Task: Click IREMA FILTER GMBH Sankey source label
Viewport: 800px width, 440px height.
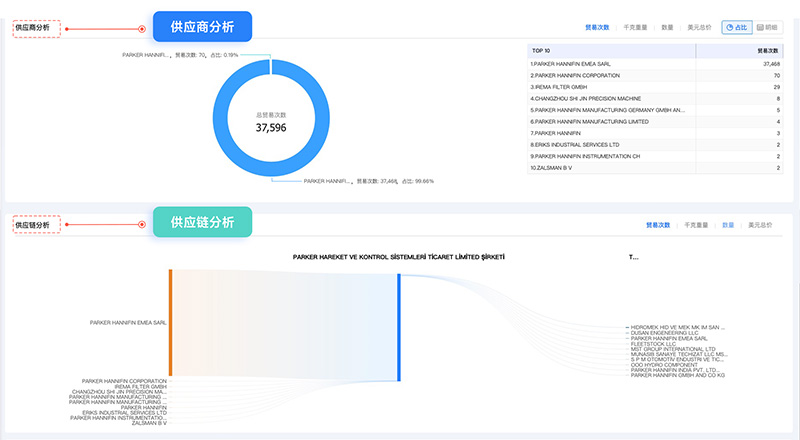Action: point(141,386)
